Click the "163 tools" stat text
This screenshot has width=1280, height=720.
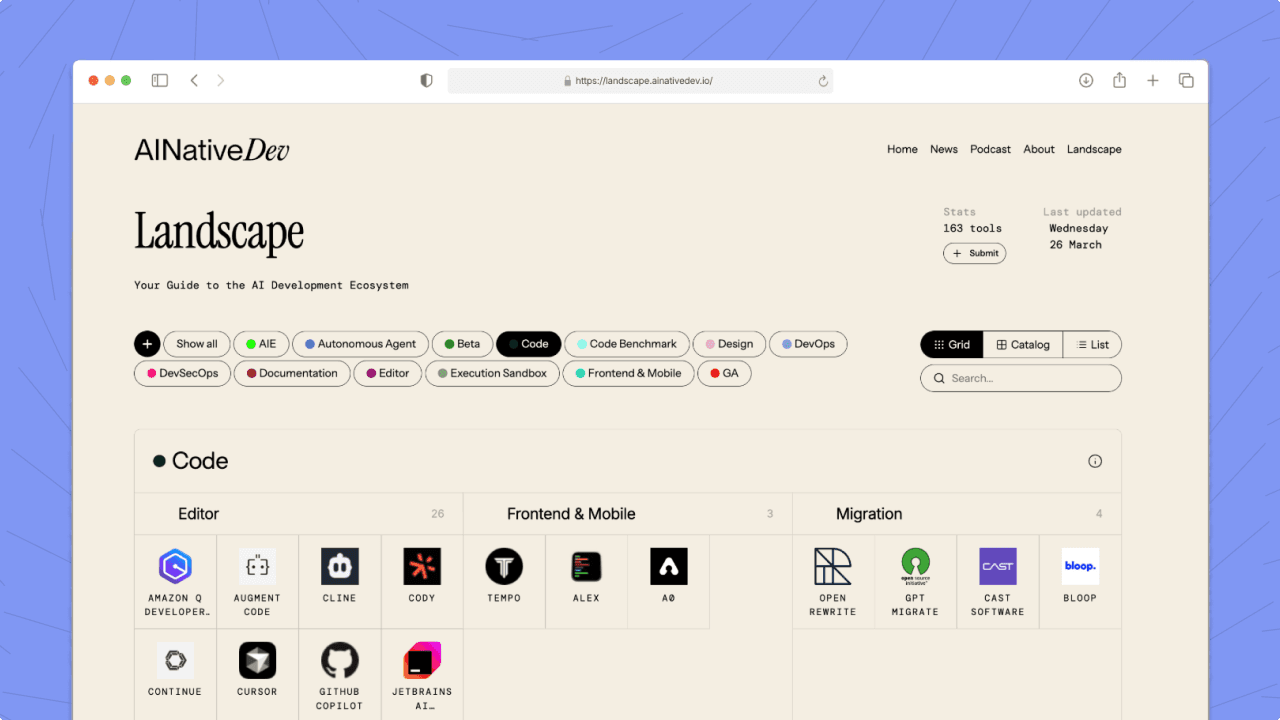click(x=972, y=228)
